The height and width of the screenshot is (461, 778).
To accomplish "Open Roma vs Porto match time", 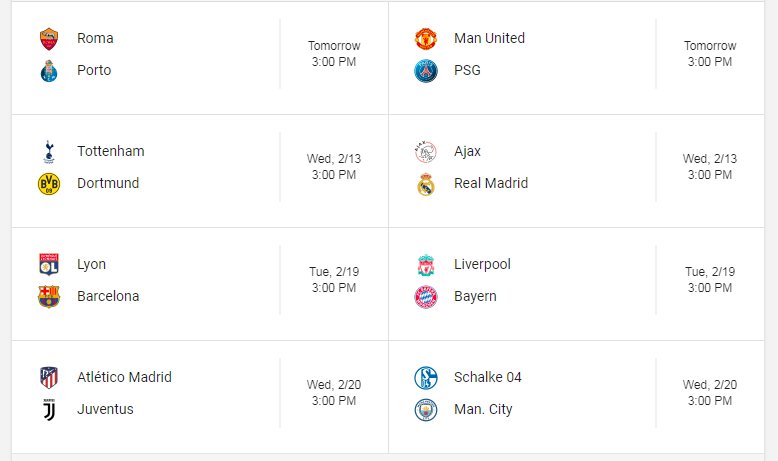I will click(334, 54).
